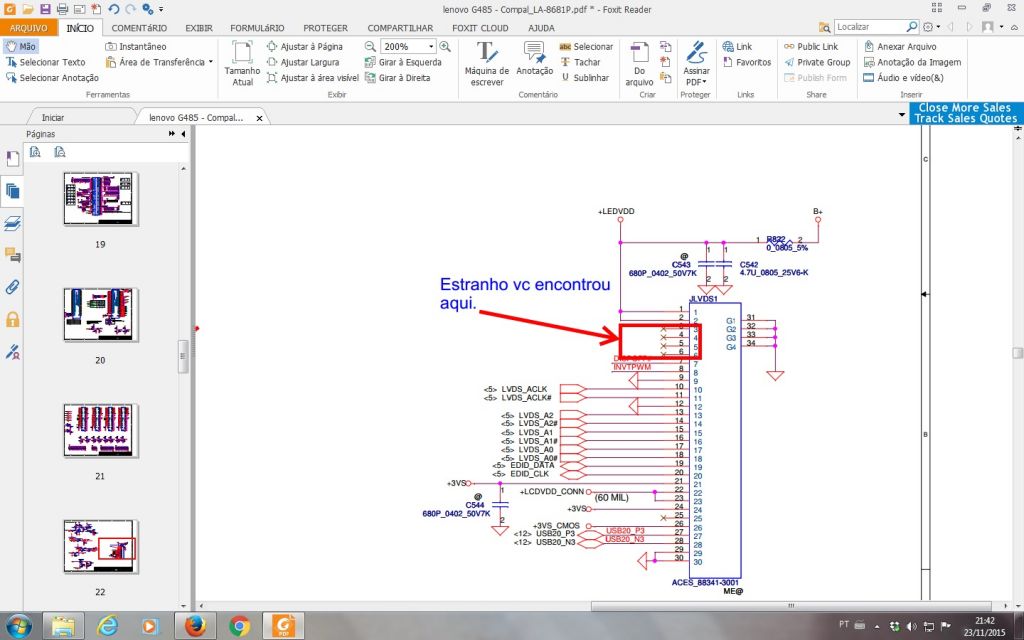Choose Ajustar à Página fit option
Screen dimensions: 1024x640
[304, 46]
